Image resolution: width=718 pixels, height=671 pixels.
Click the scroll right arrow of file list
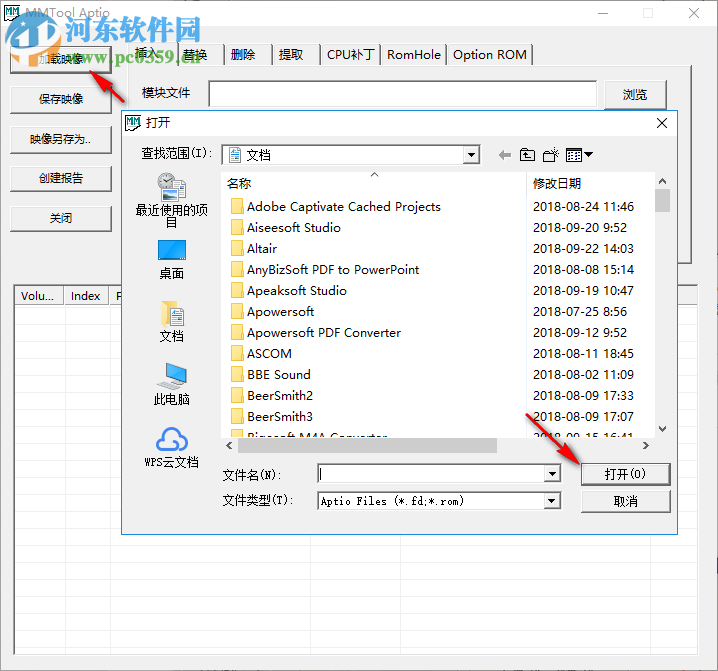(x=646, y=445)
